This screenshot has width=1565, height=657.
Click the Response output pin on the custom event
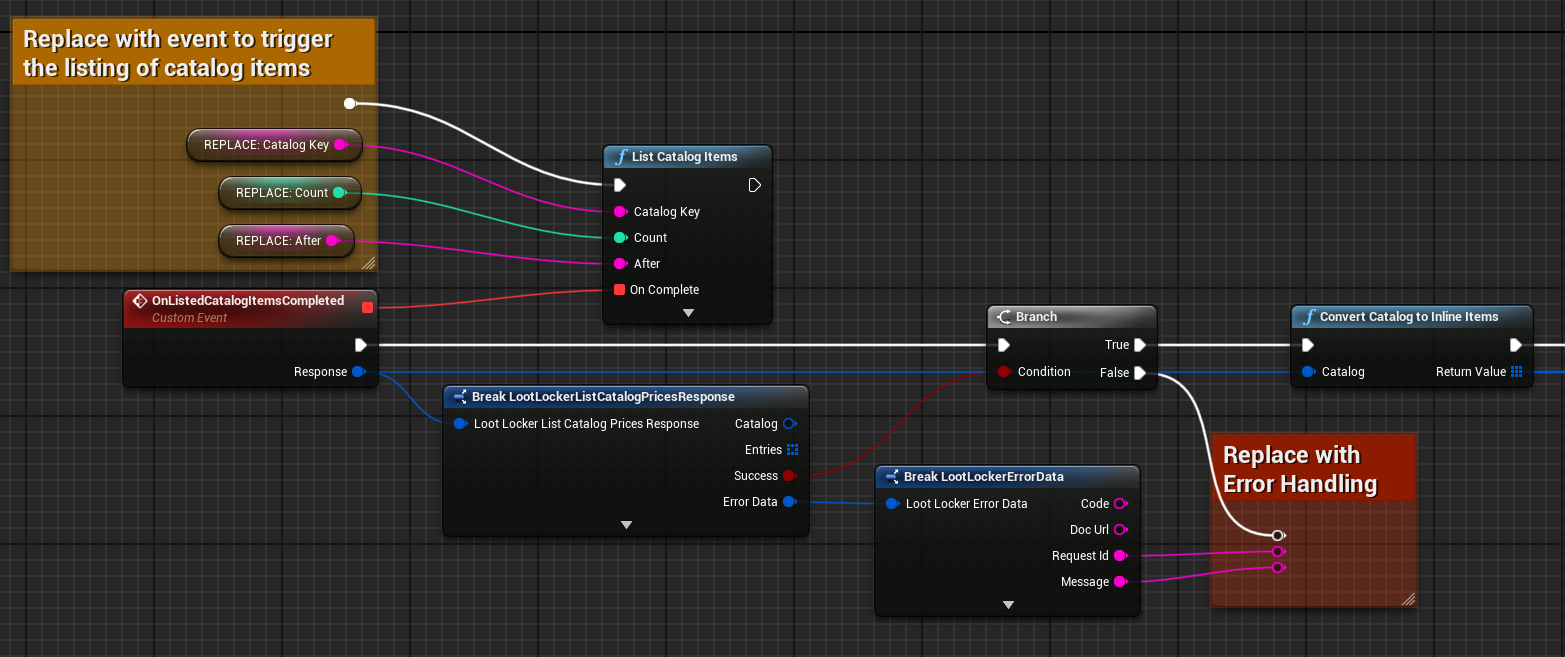coord(359,372)
